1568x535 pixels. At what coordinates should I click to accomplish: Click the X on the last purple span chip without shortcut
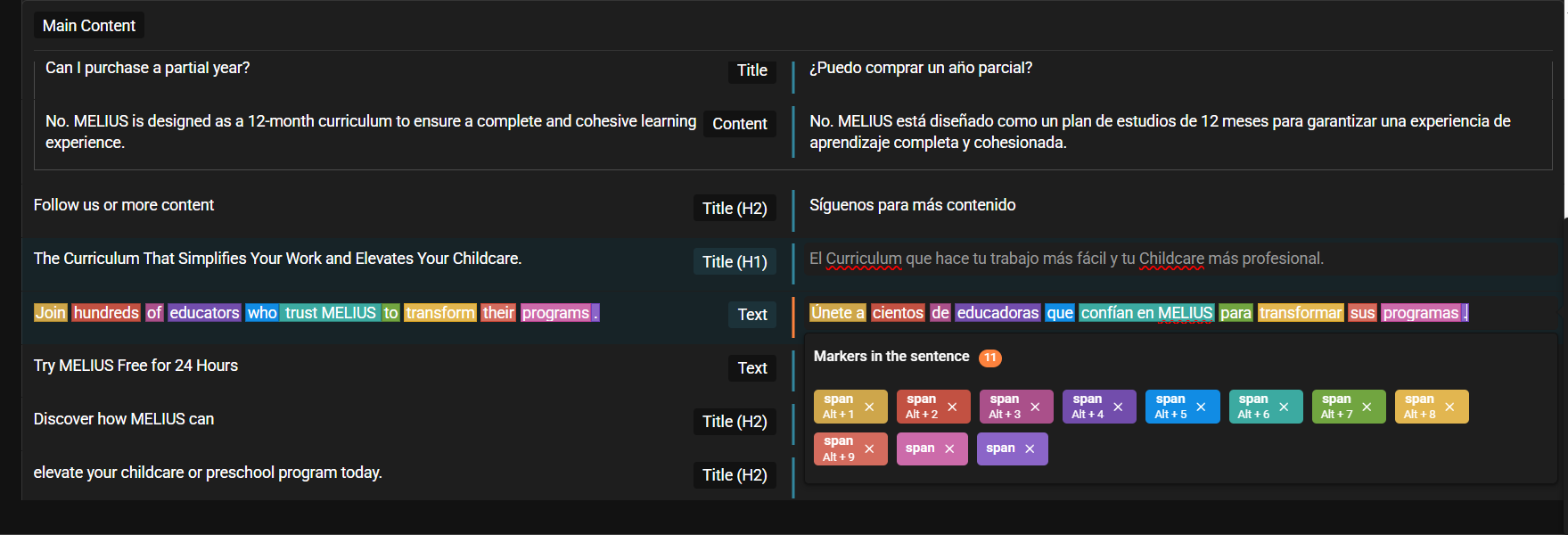pos(1030,449)
